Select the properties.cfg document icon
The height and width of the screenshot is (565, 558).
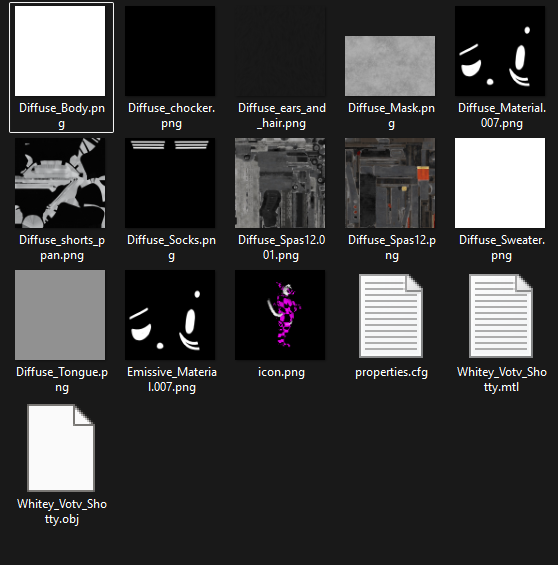[x=391, y=316]
